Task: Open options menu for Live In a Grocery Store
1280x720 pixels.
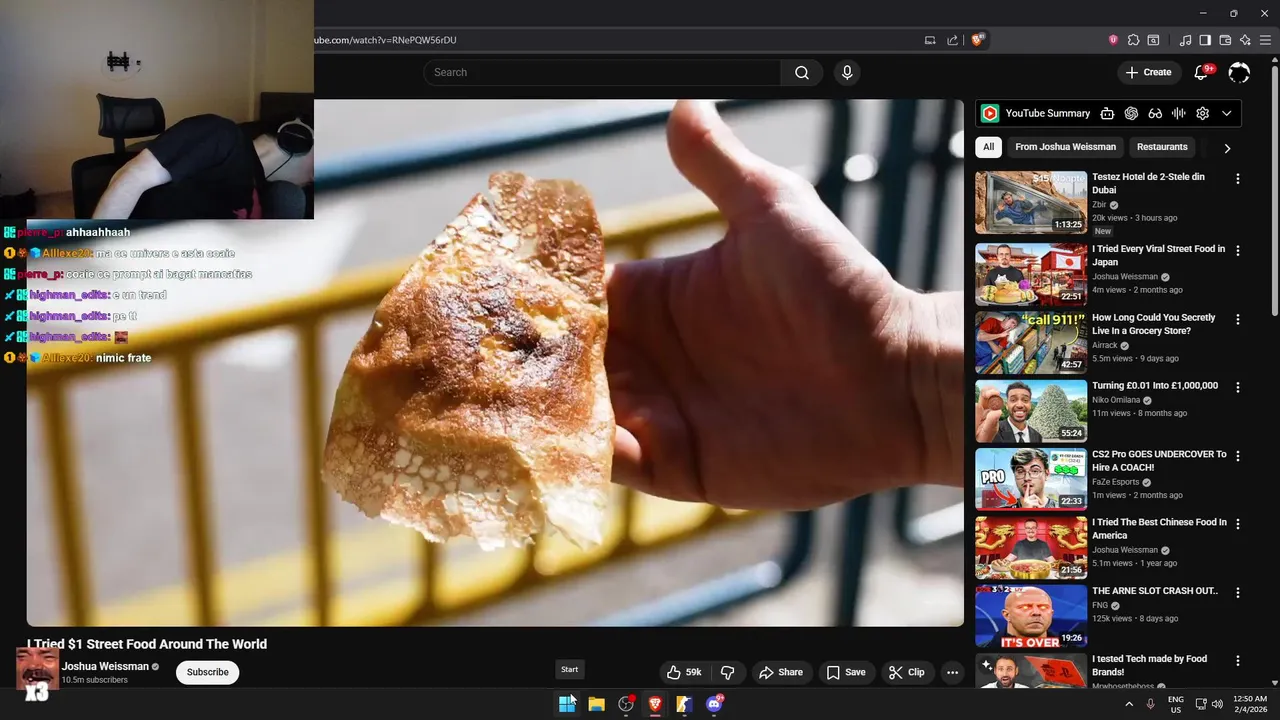Action: point(1238,320)
